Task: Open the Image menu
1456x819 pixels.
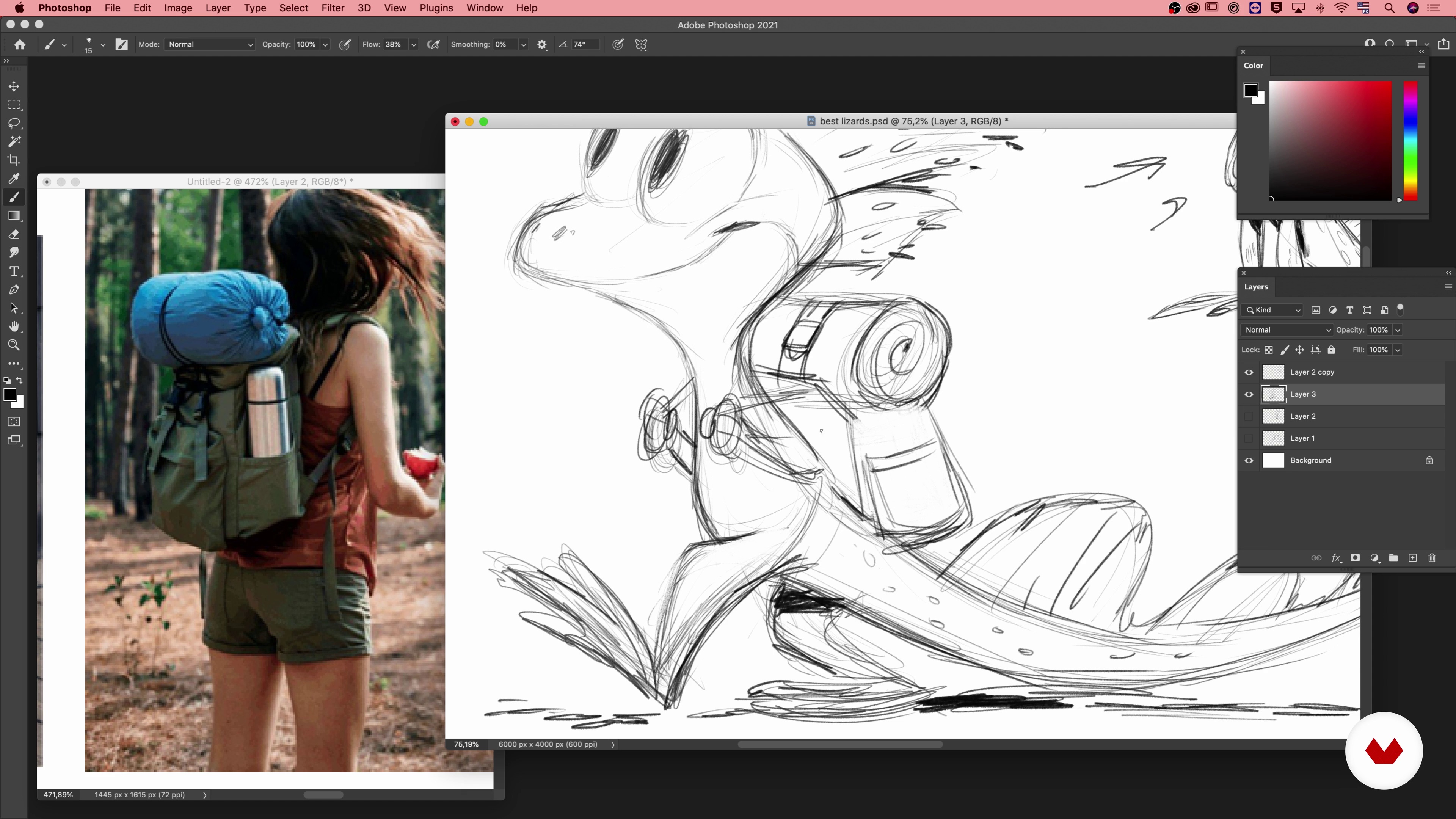Action: coord(178,8)
